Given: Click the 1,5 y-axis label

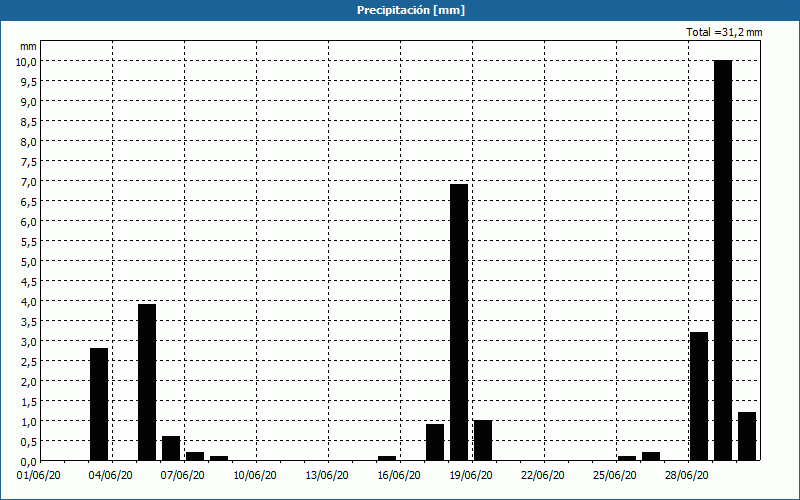Looking at the screenshot, I should click(29, 402).
